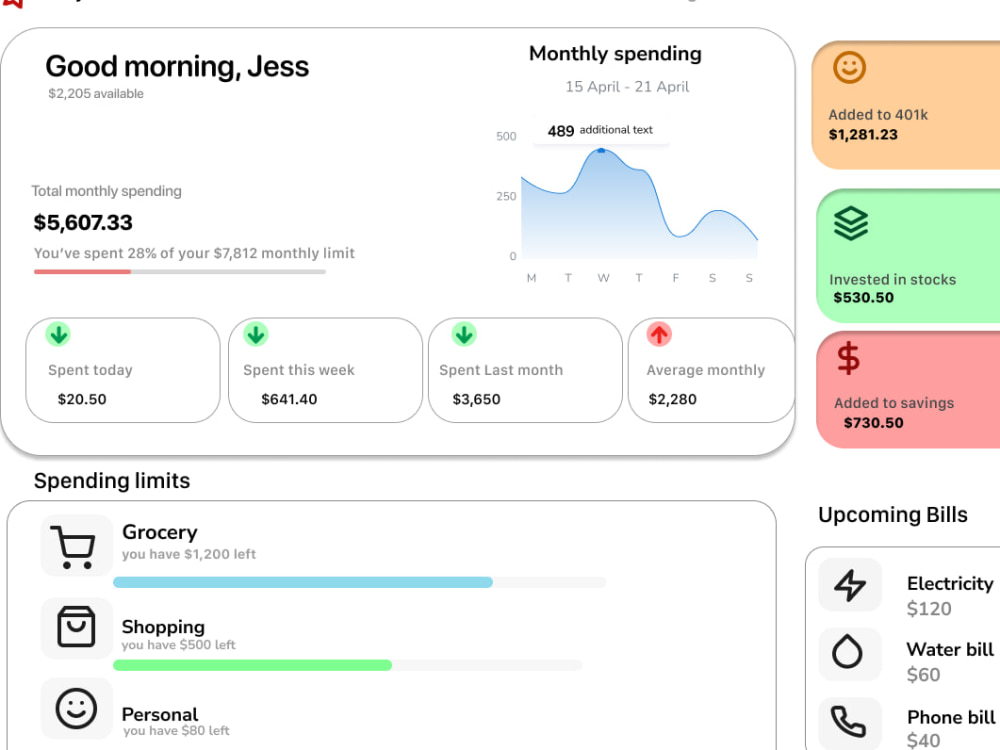Viewport: 1000px width, 750px height.
Task: Open the Spent this week card
Action: 325,370
